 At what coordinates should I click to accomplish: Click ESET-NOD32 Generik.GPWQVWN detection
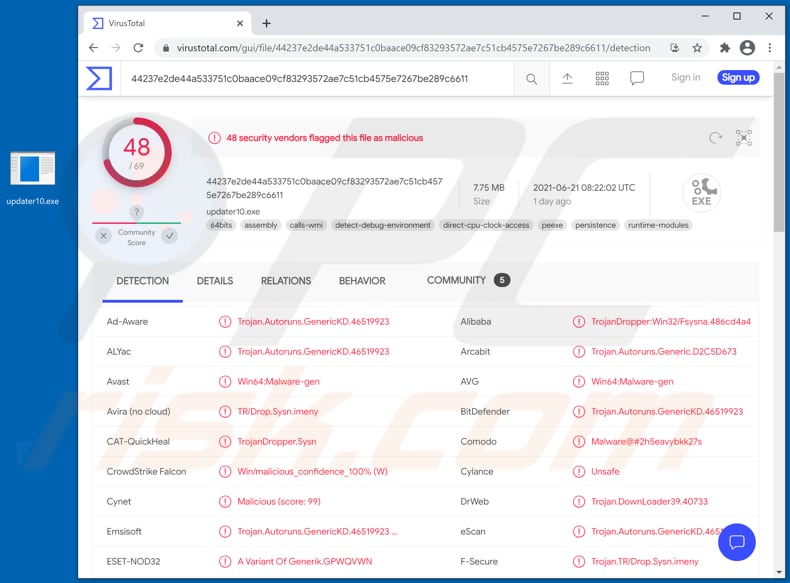pos(305,561)
